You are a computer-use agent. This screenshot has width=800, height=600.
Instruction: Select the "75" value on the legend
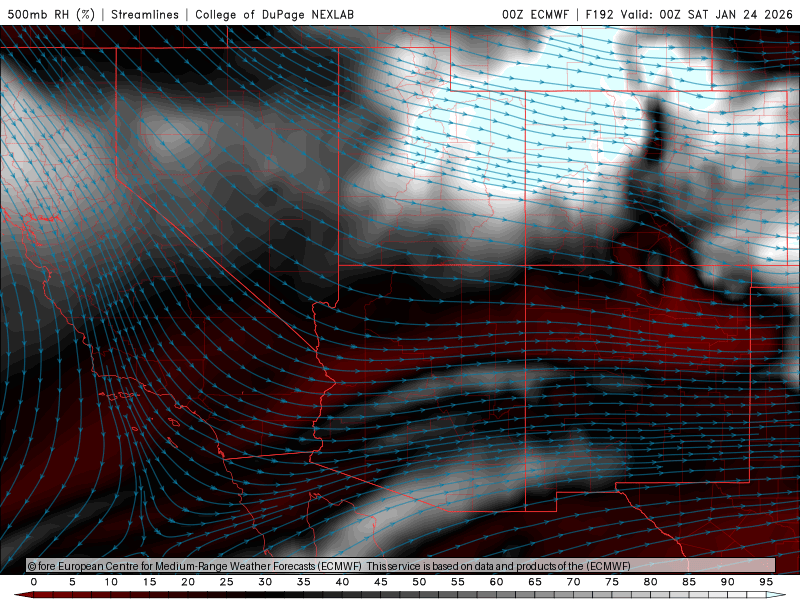(612, 582)
